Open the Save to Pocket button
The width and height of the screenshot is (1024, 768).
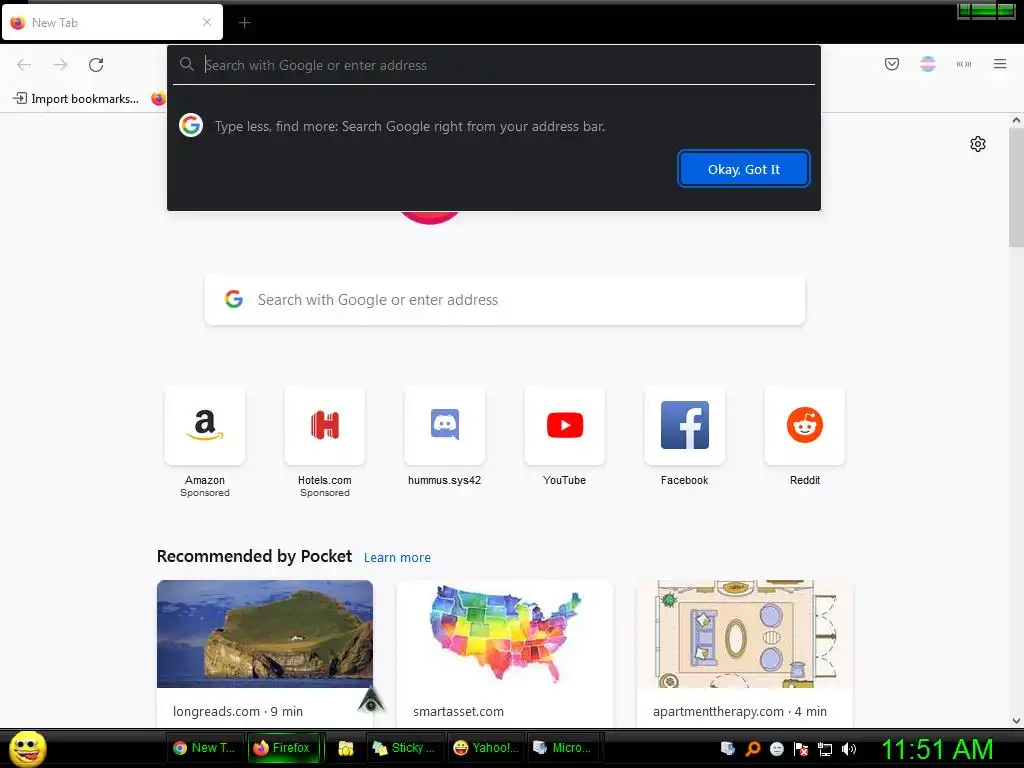(x=891, y=64)
